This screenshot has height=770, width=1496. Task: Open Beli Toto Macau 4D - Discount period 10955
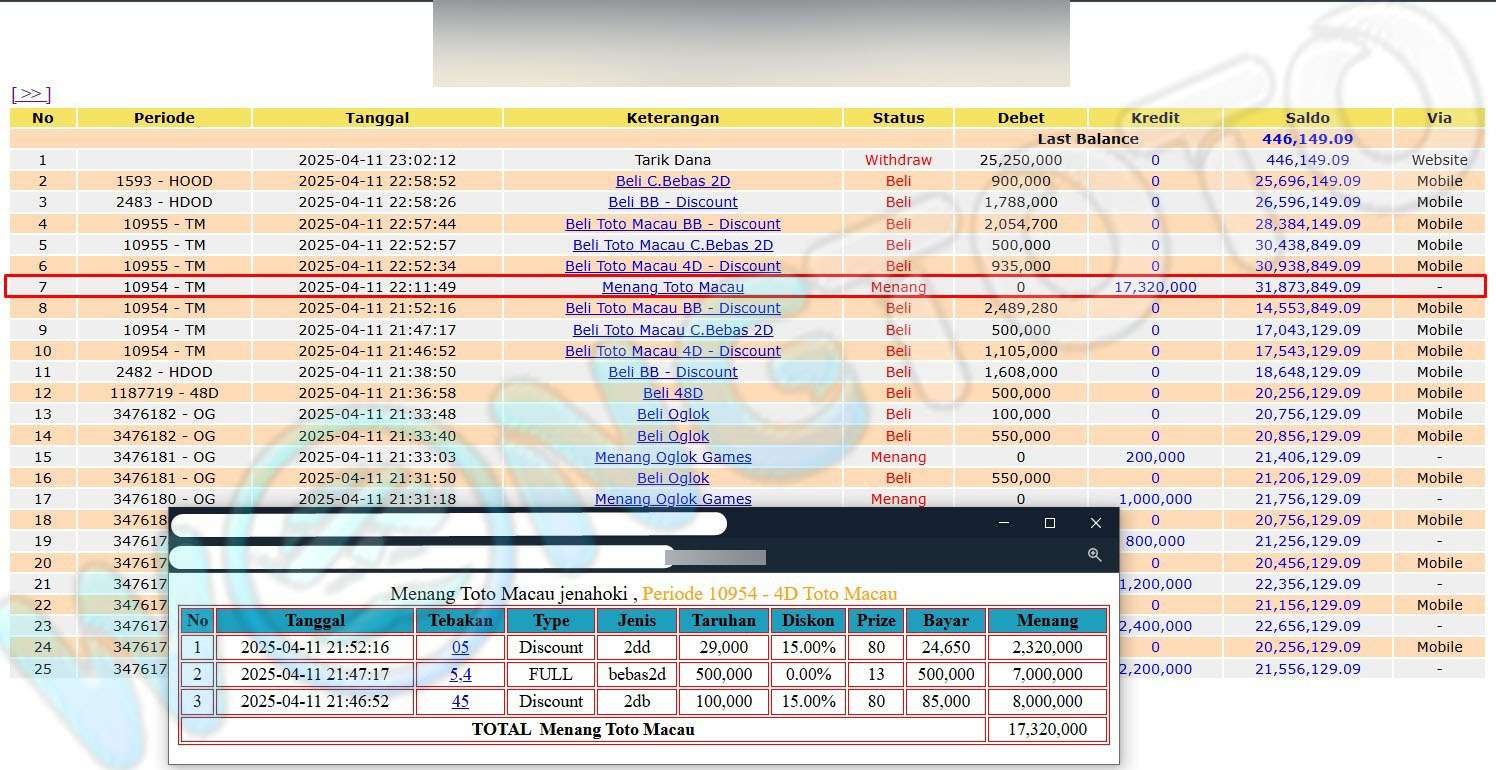coord(673,266)
